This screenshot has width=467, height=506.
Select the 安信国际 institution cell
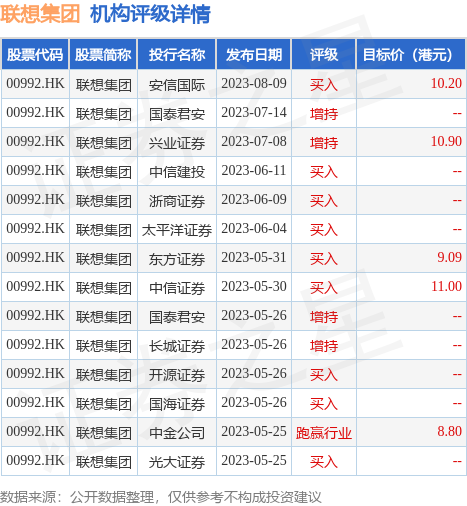point(177,84)
